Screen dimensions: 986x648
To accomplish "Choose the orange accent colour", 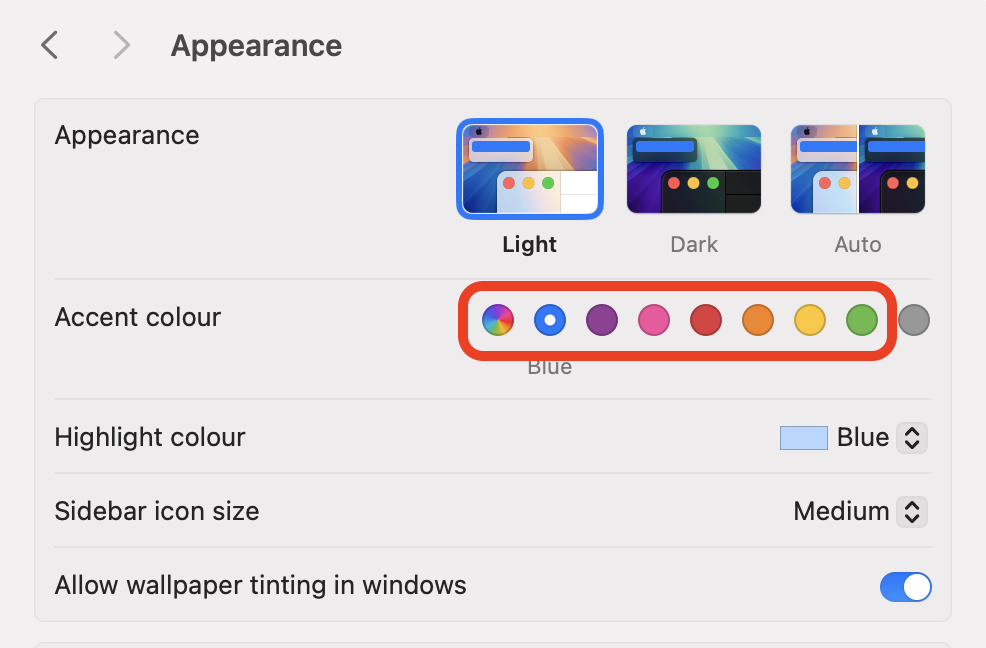I will (x=758, y=320).
